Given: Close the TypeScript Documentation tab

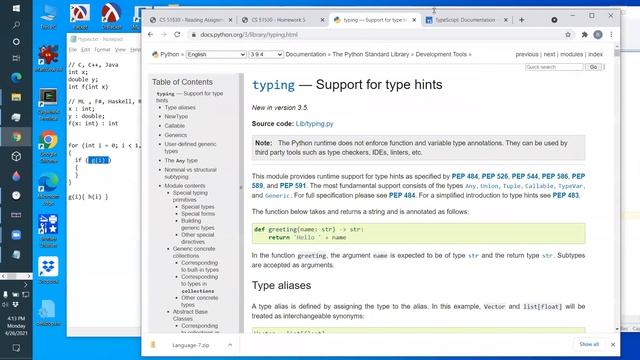Looking at the screenshot, I should [x=506, y=20].
